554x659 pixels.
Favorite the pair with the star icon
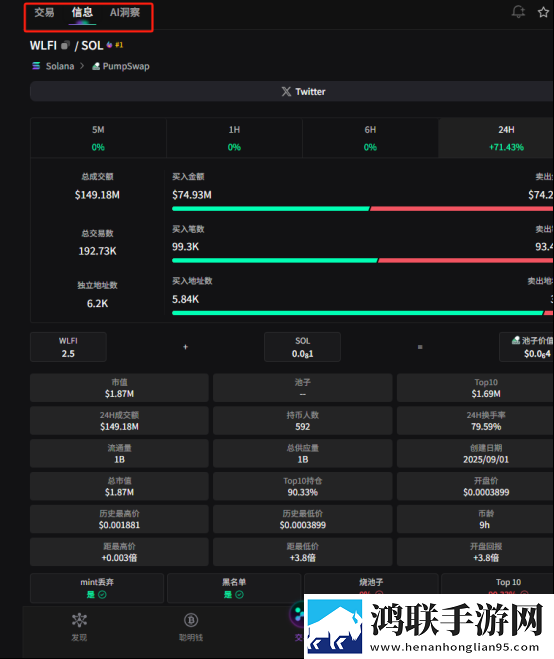point(543,12)
